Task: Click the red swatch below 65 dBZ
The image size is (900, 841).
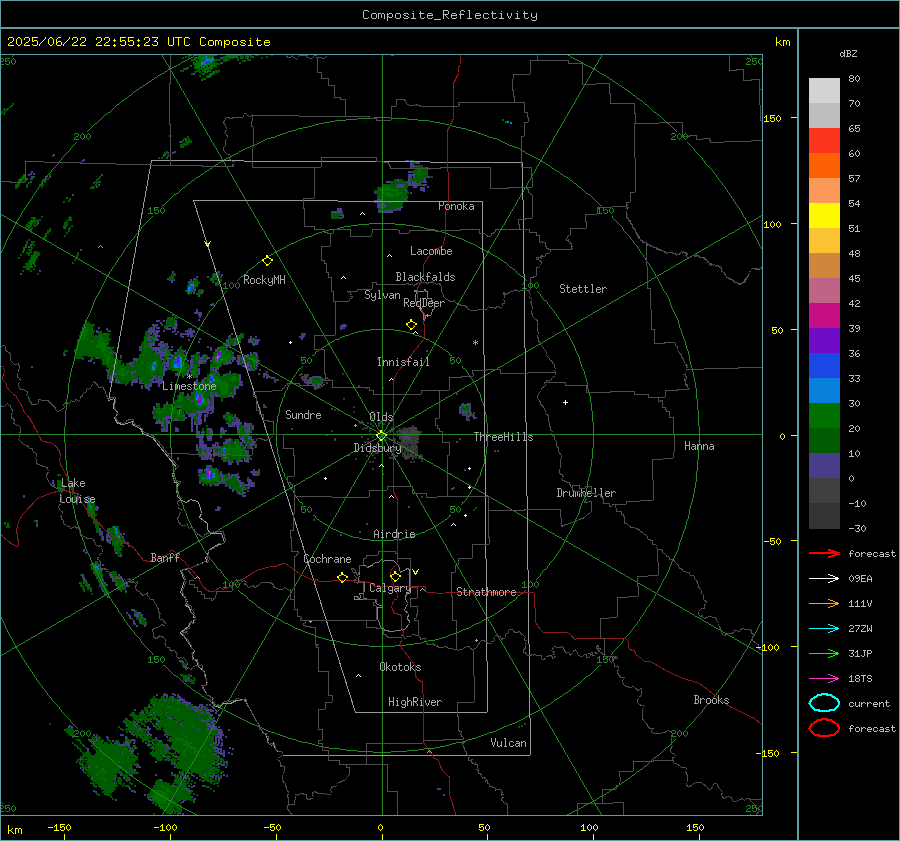Action: pos(824,141)
